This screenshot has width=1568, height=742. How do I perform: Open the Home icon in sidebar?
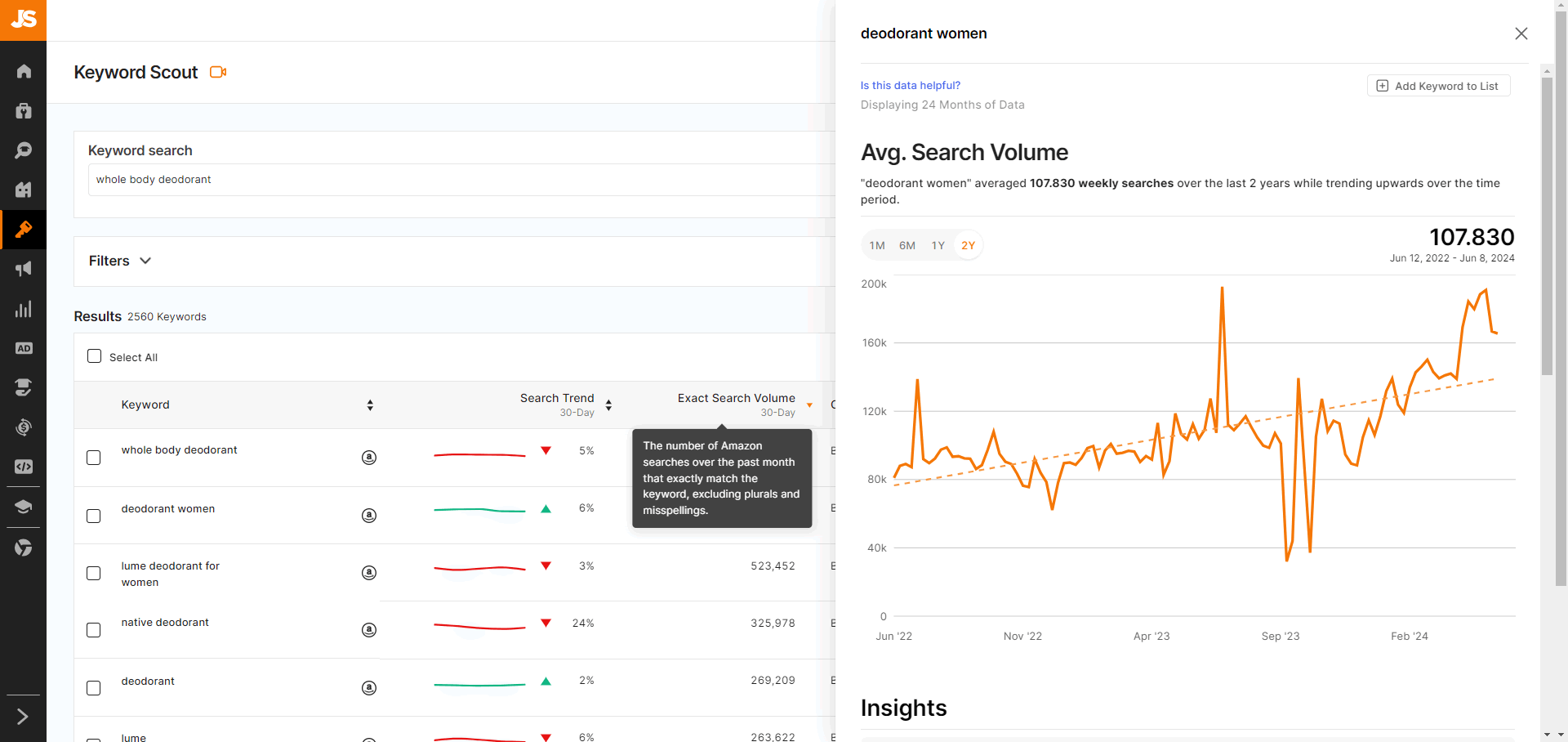tap(23, 71)
